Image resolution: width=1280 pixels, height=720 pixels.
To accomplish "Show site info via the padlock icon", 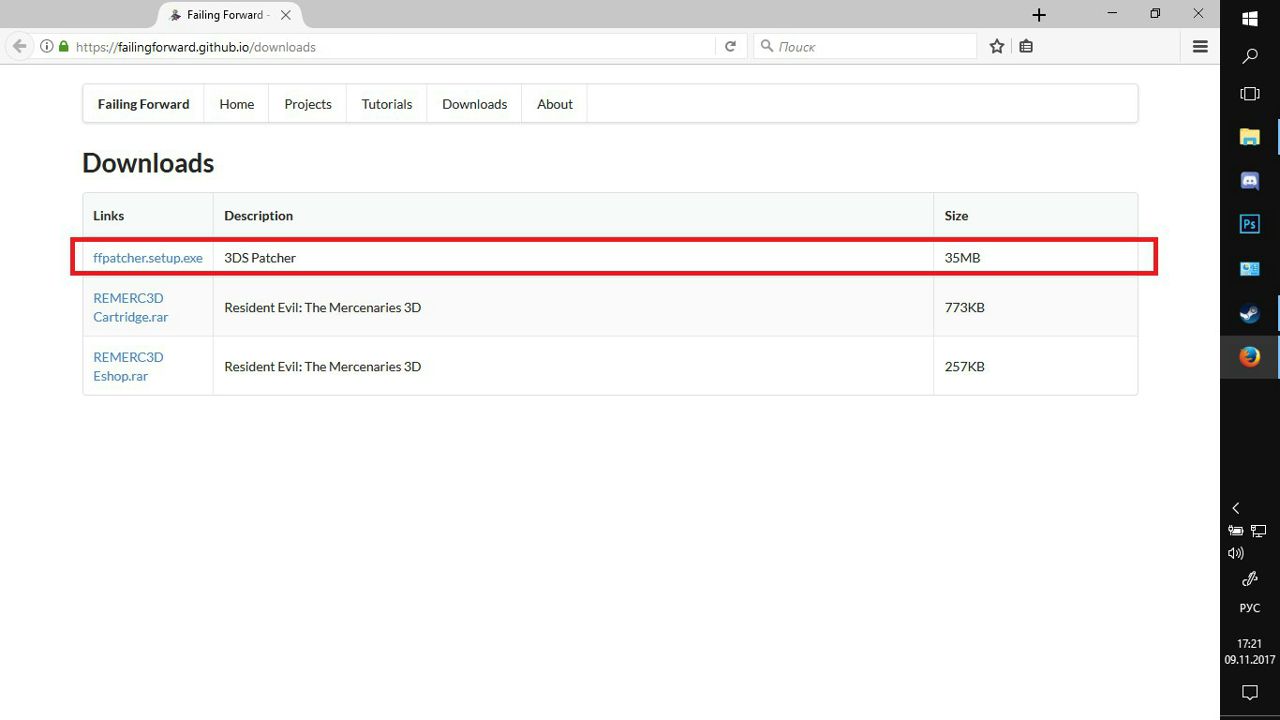I will click(x=64, y=46).
